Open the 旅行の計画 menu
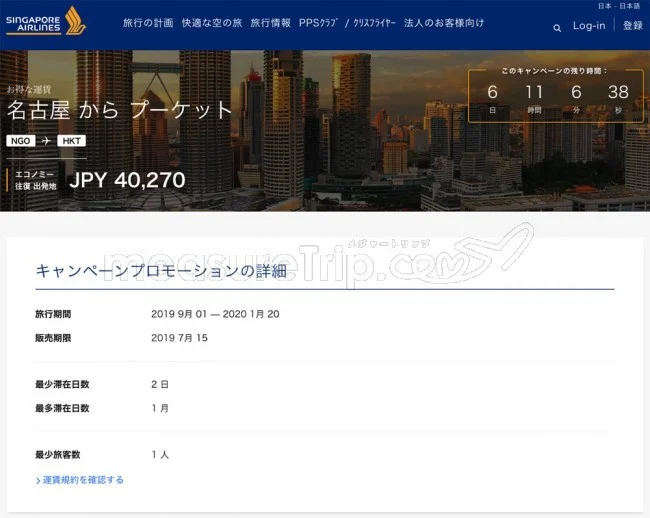Viewport: 650px width, 518px height. click(x=148, y=23)
